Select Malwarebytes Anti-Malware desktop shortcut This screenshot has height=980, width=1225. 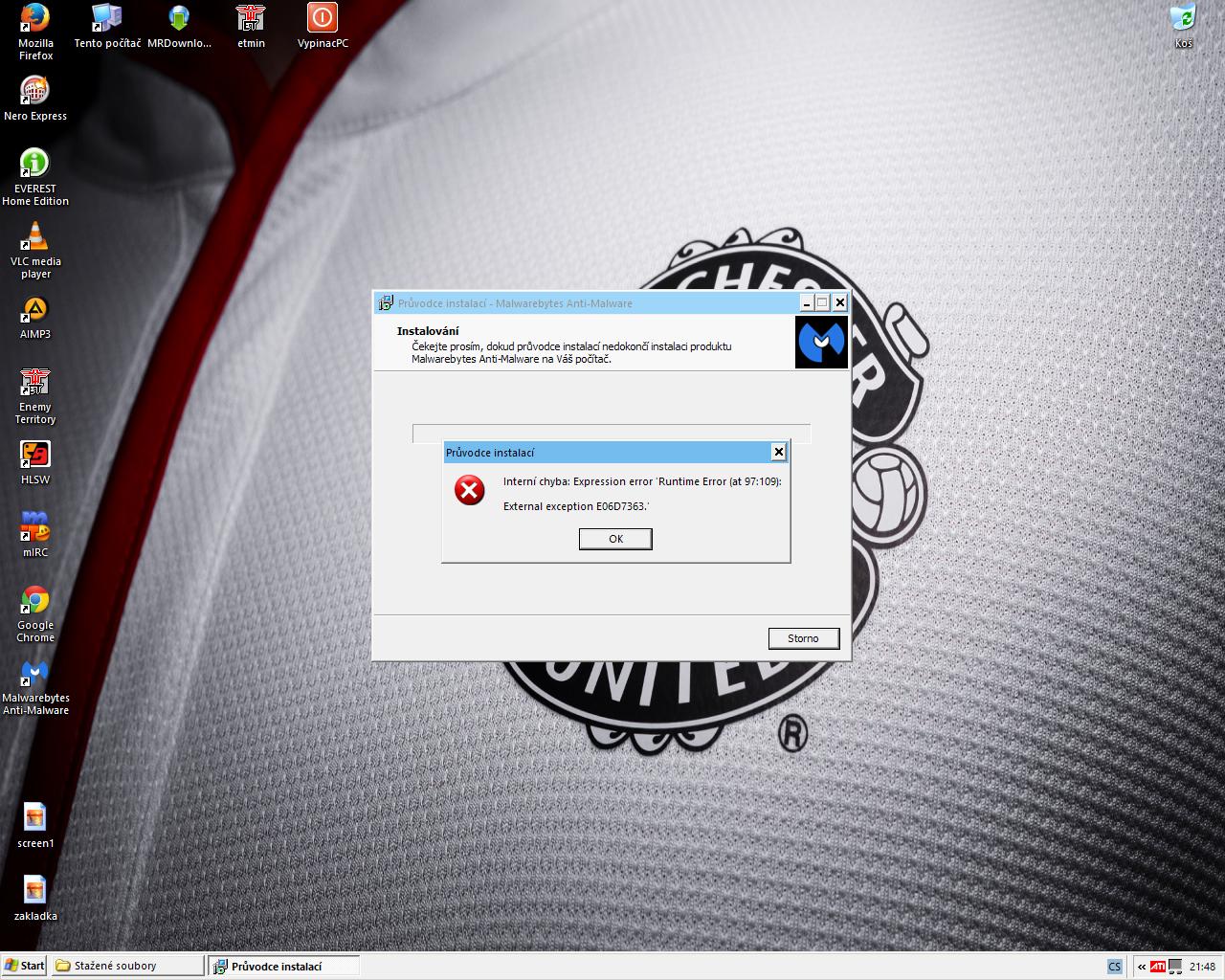tap(35, 686)
